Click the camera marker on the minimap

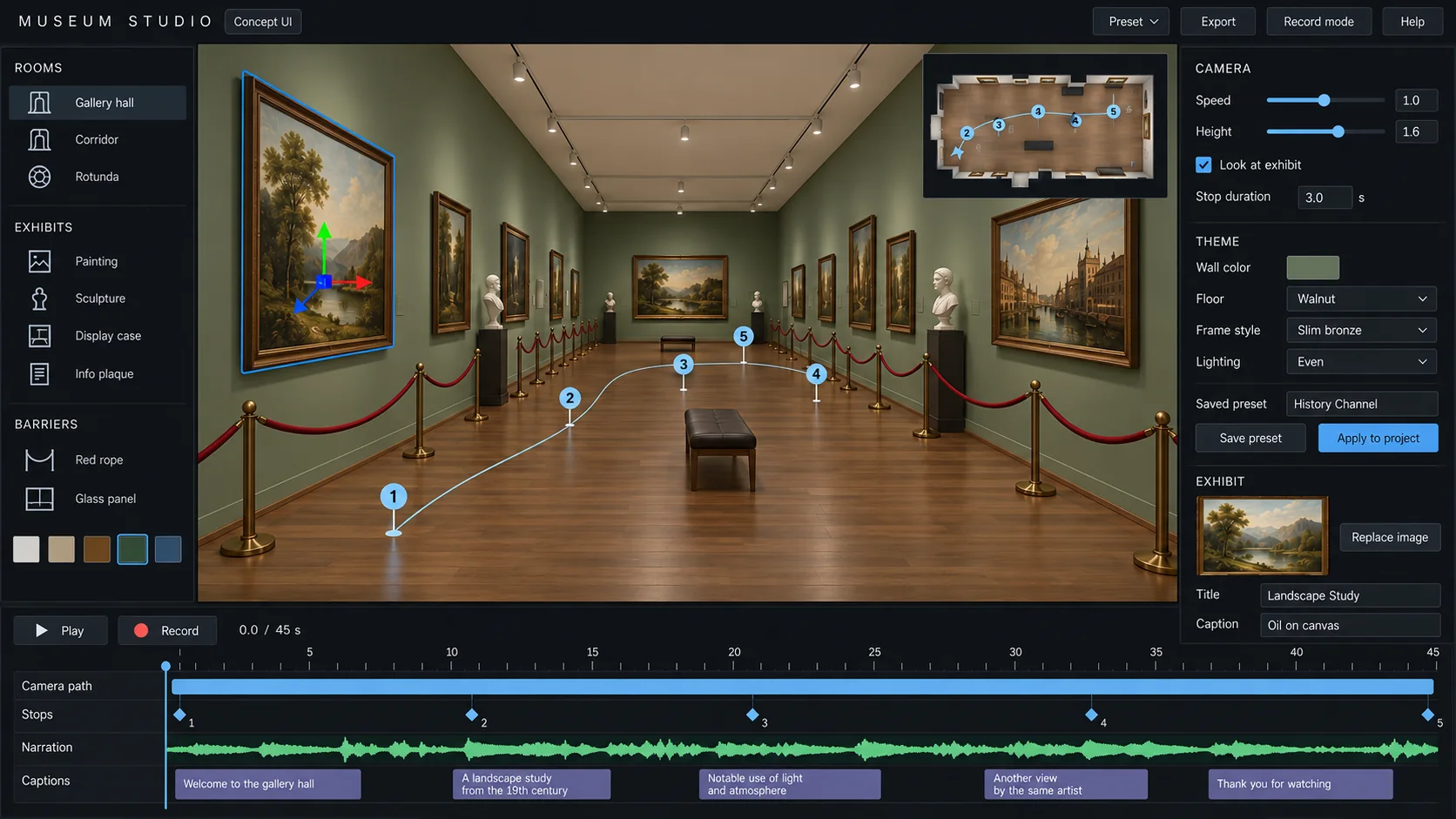tap(958, 151)
